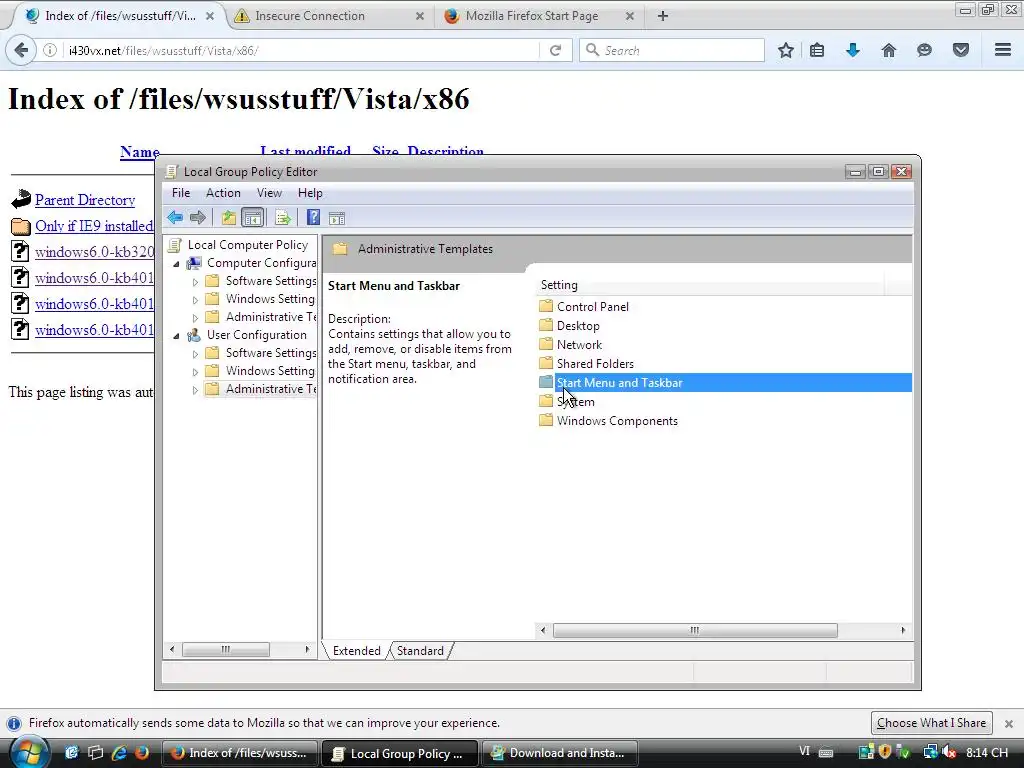
Task: Switch to the Standard tab
Action: pyautogui.click(x=420, y=650)
